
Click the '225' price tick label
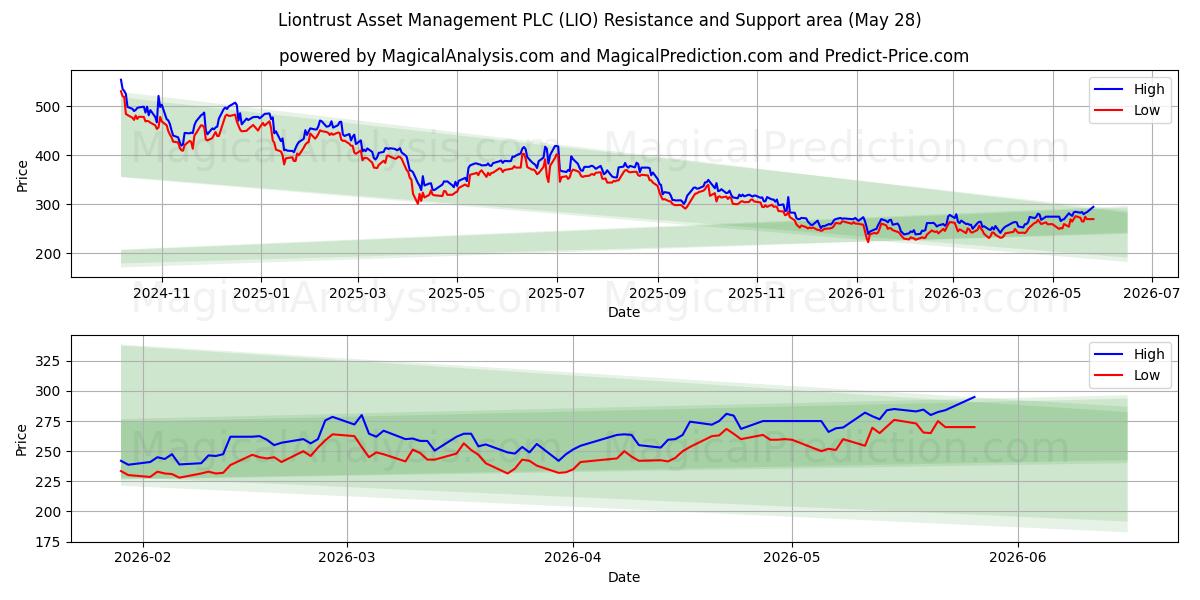[50, 482]
